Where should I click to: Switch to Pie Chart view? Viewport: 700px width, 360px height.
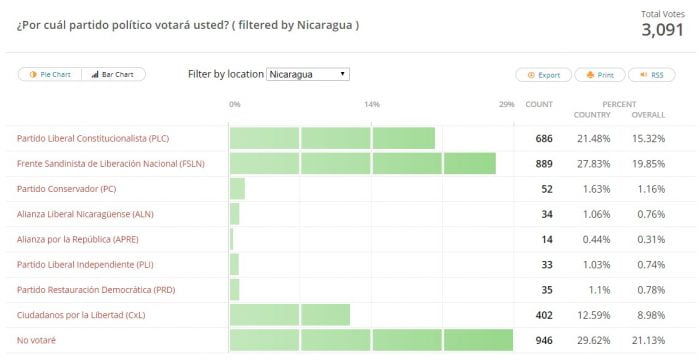tap(50, 75)
